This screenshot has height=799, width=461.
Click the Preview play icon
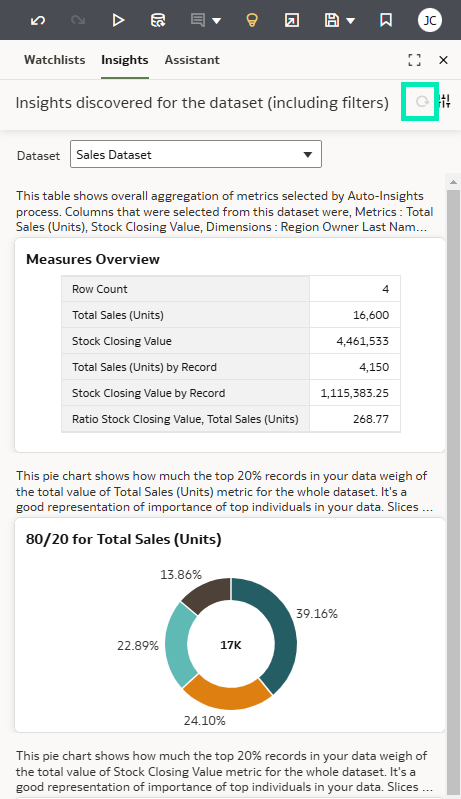tap(118, 20)
